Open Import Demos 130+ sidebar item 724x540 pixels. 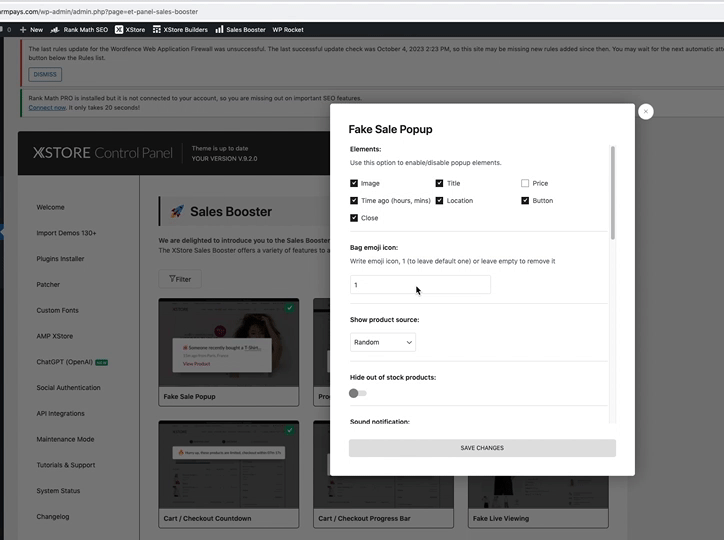point(66,233)
